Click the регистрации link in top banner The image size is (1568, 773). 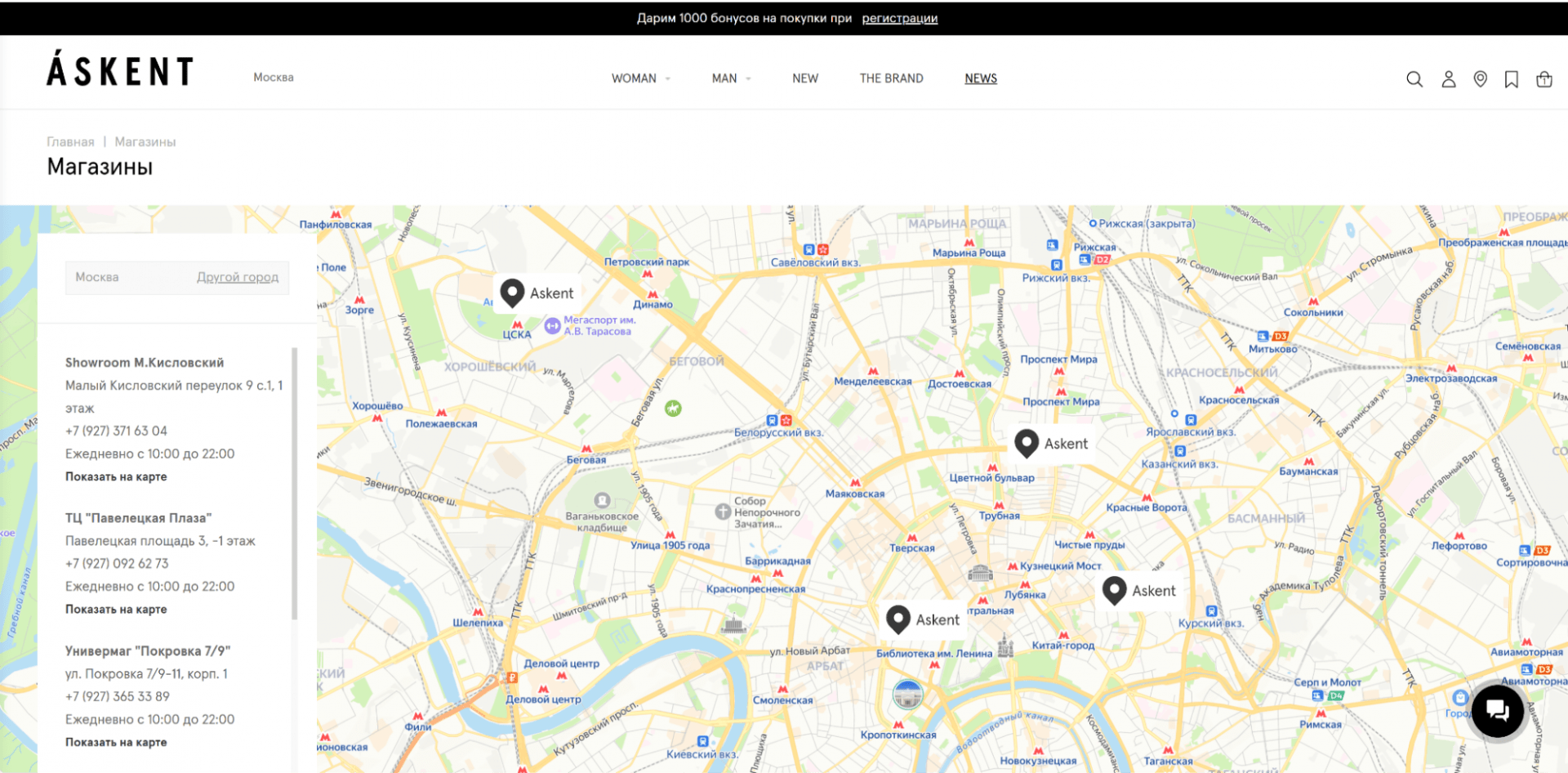(x=899, y=18)
